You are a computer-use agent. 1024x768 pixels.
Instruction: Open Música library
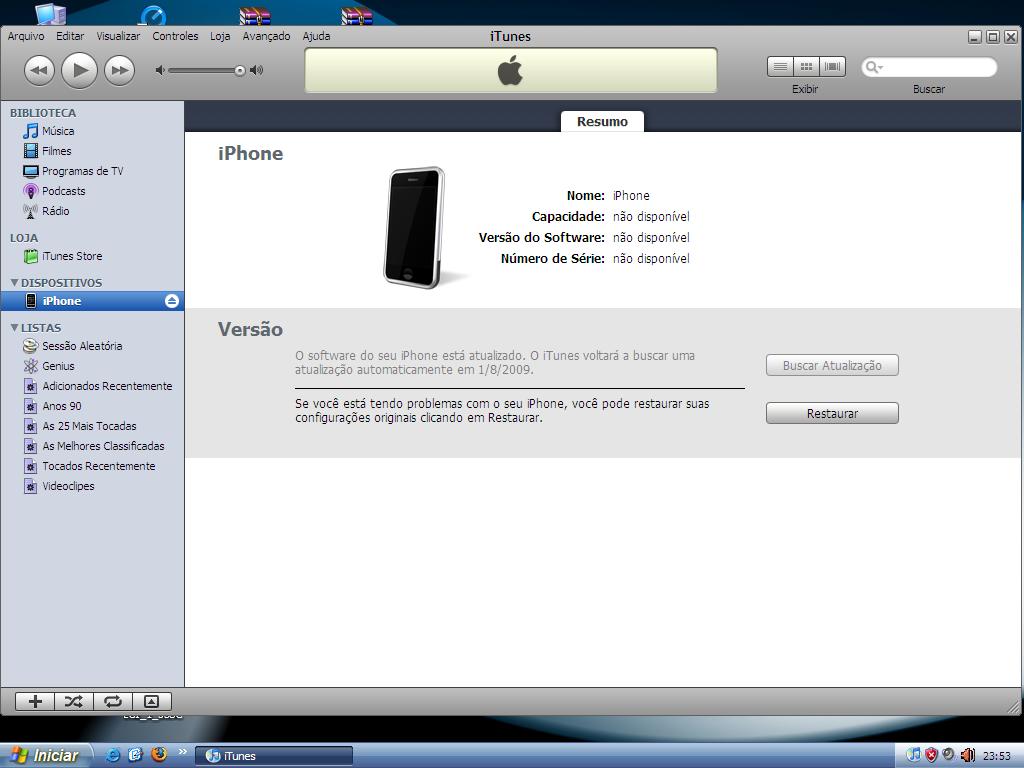[92, 131]
